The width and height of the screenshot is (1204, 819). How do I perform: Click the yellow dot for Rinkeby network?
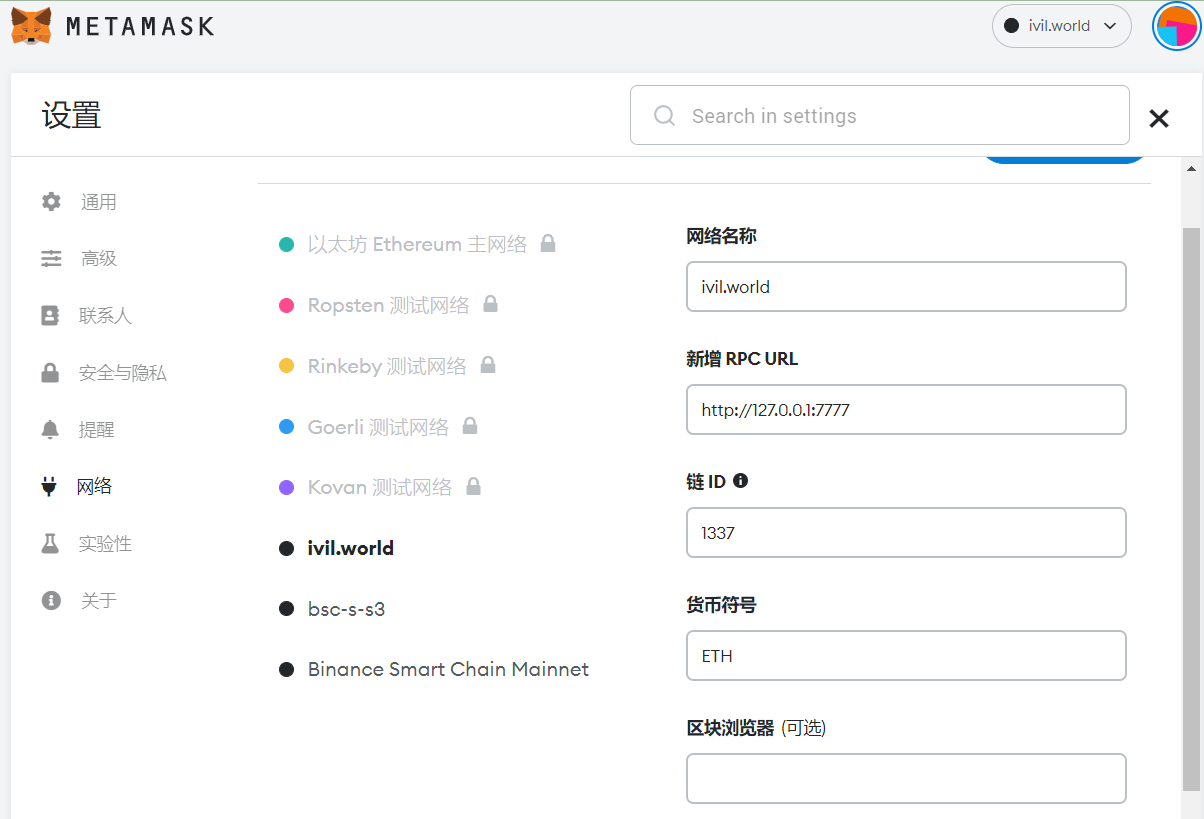[287, 367]
